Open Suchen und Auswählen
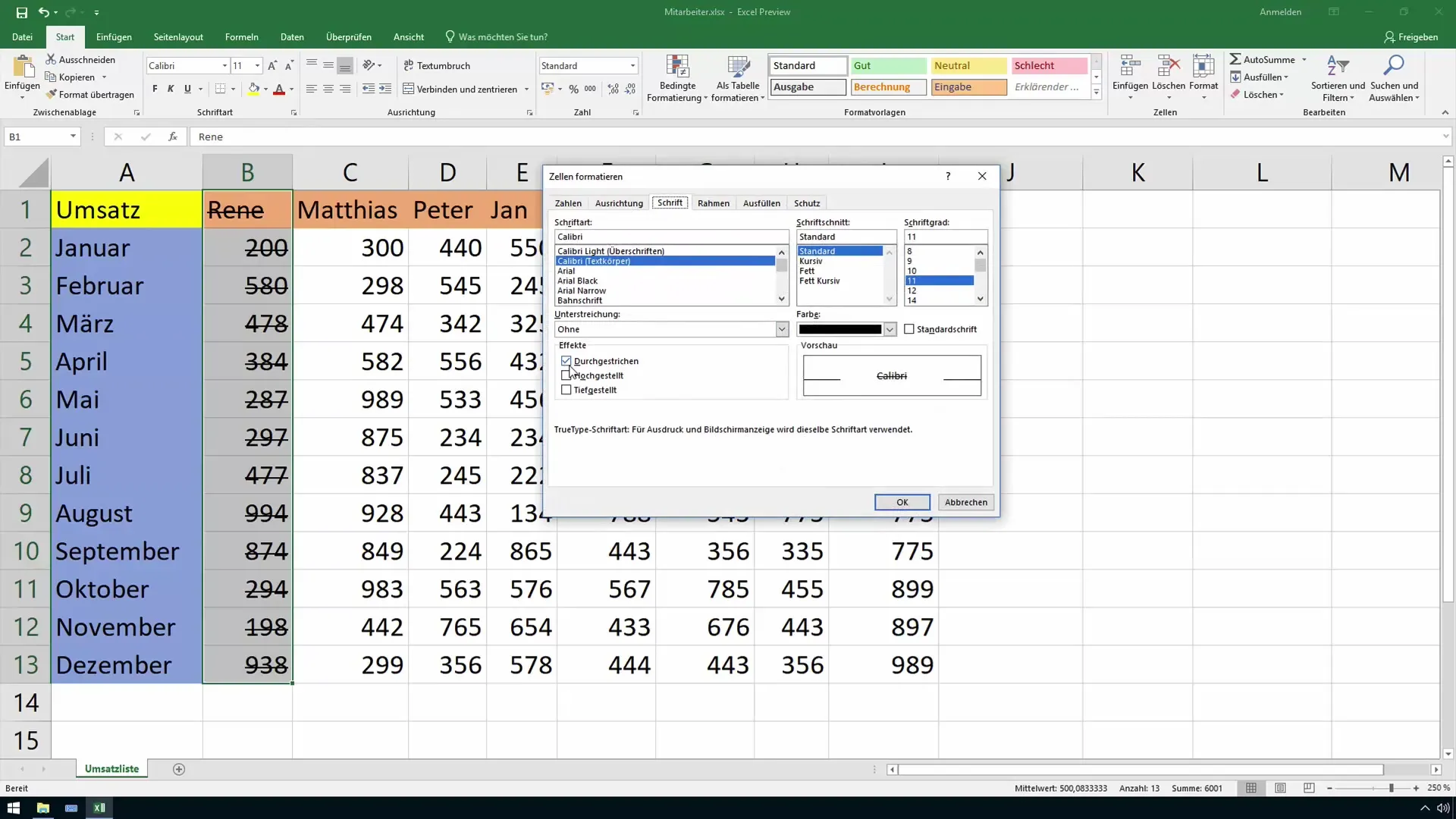The image size is (1456, 819). click(x=1395, y=78)
